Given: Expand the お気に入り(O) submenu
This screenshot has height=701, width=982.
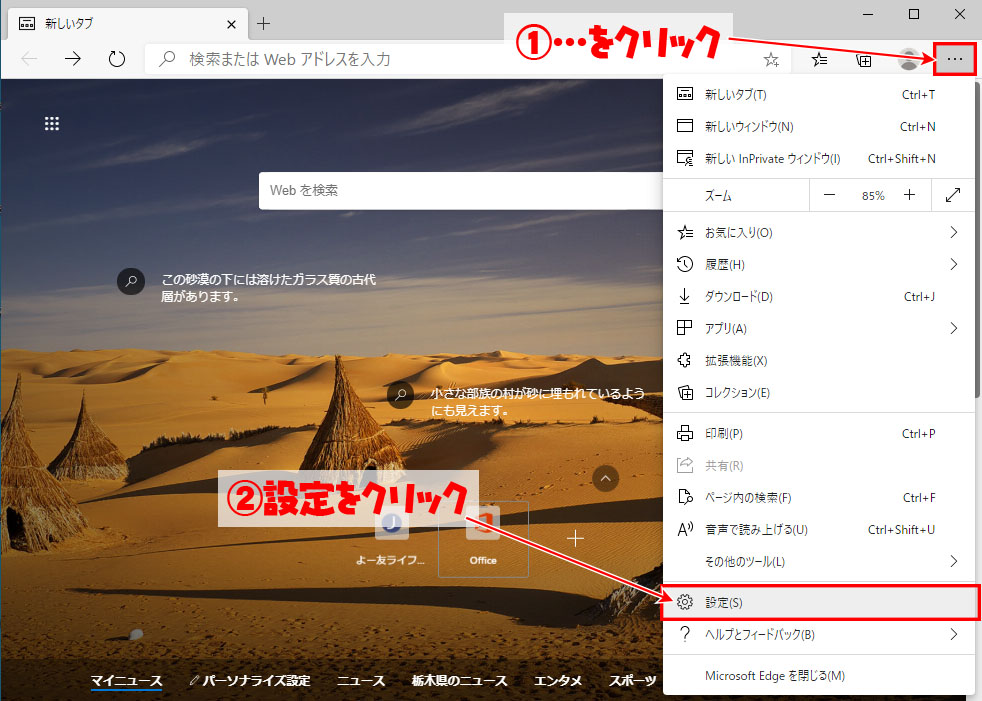Looking at the screenshot, I should pyautogui.click(x=817, y=232).
